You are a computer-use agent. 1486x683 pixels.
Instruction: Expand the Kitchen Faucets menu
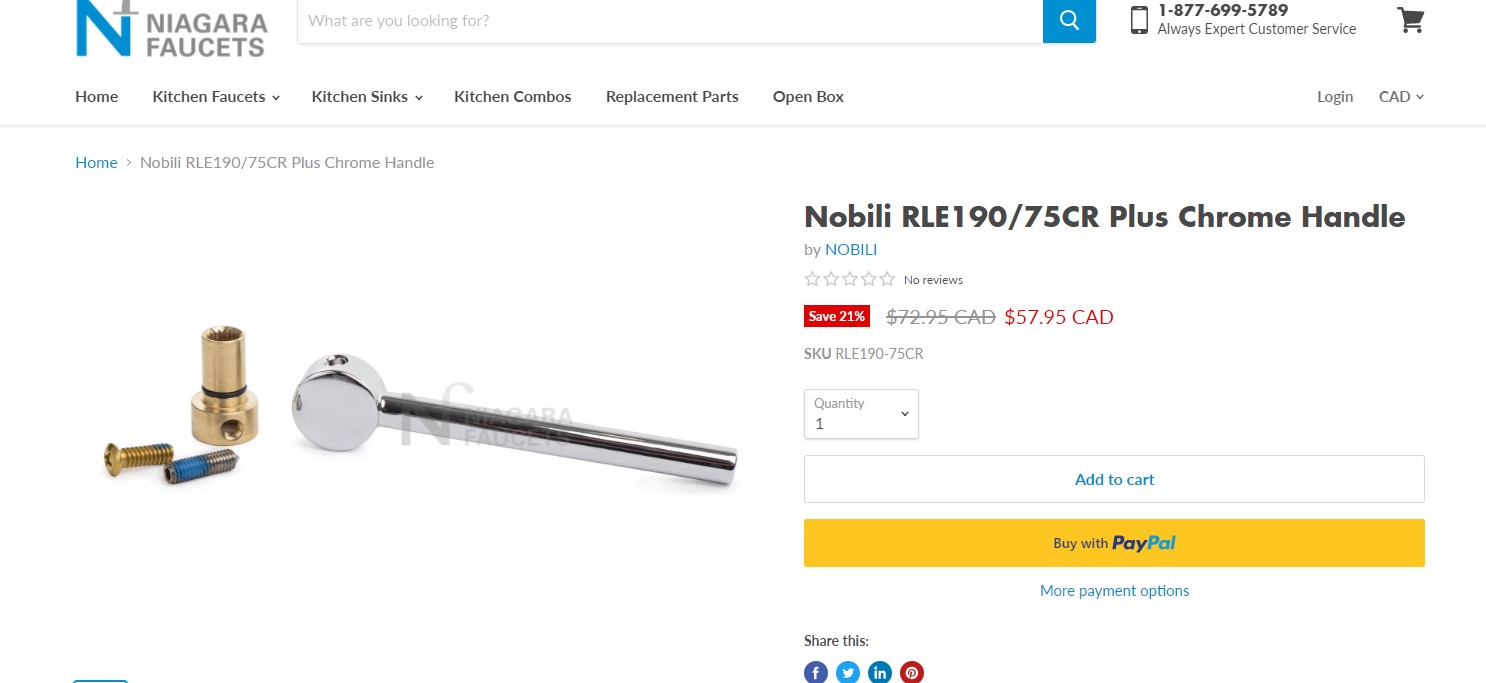[215, 97]
